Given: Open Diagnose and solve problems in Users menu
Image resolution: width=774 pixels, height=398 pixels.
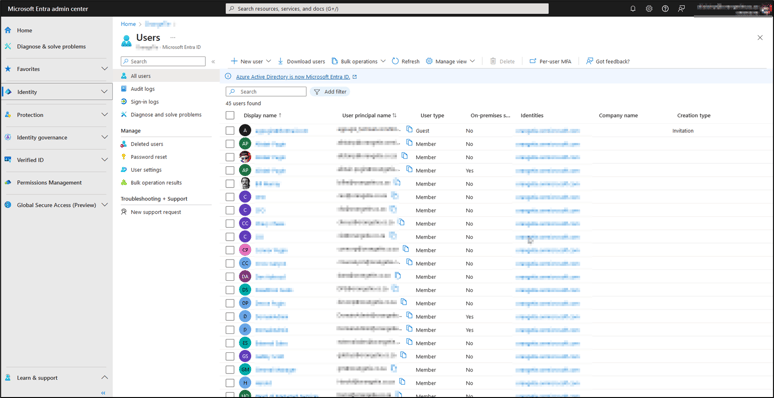Looking at the screenshot, I should (166, 115).
